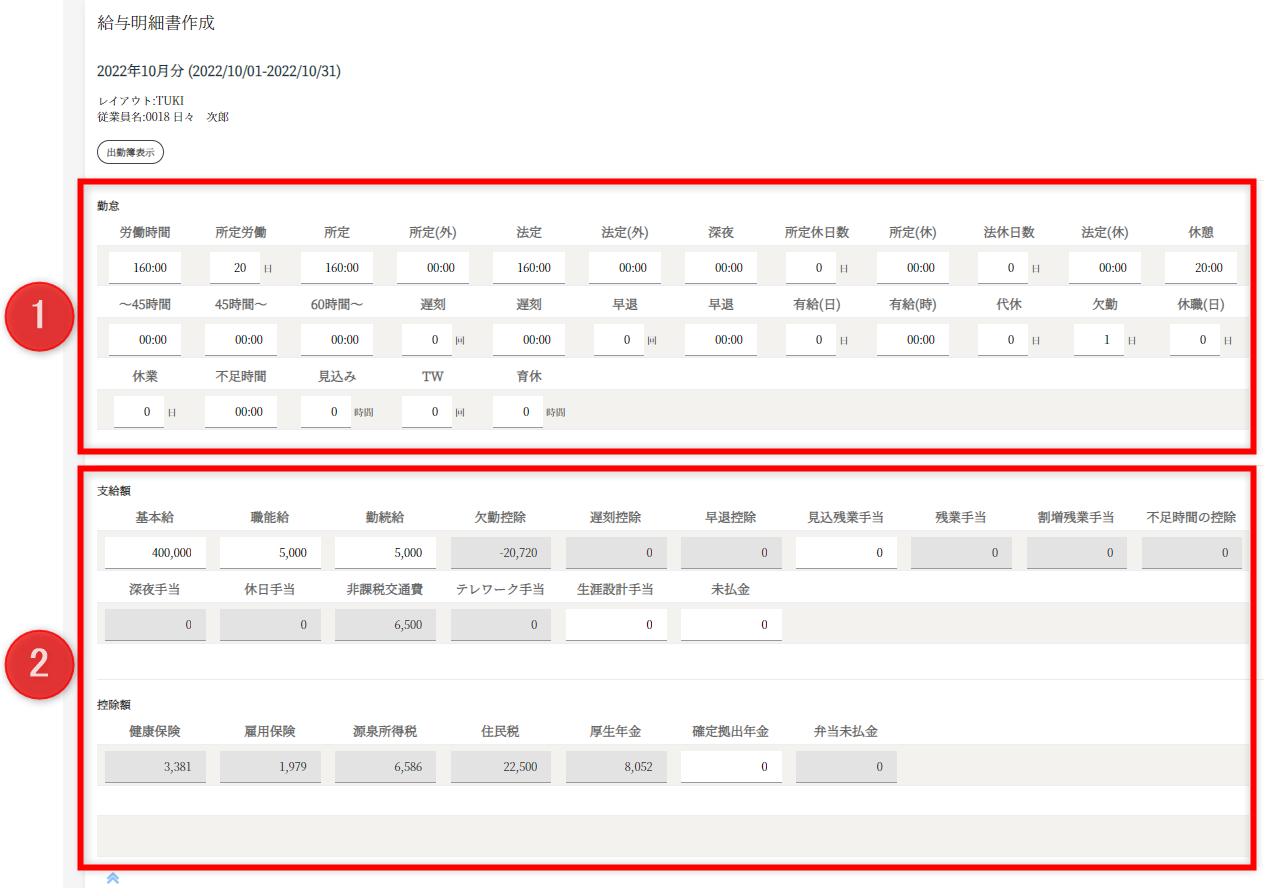The image size is (1264, 888).
Task: Select the 不足時間 time field
Action: pos(240,412)
